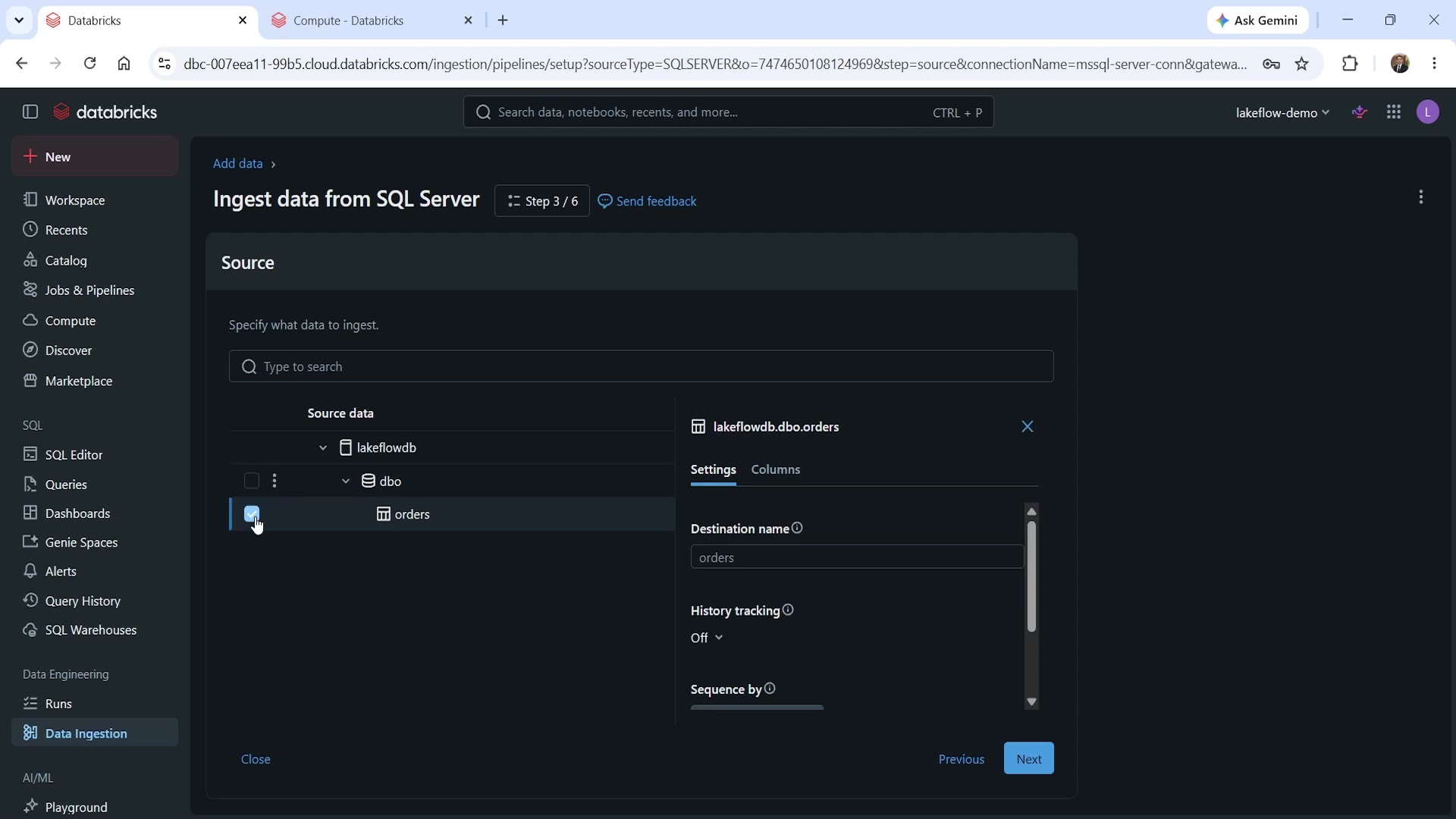Open SQL Editor
1456x819 pixels.
click(x=95, y=454)
